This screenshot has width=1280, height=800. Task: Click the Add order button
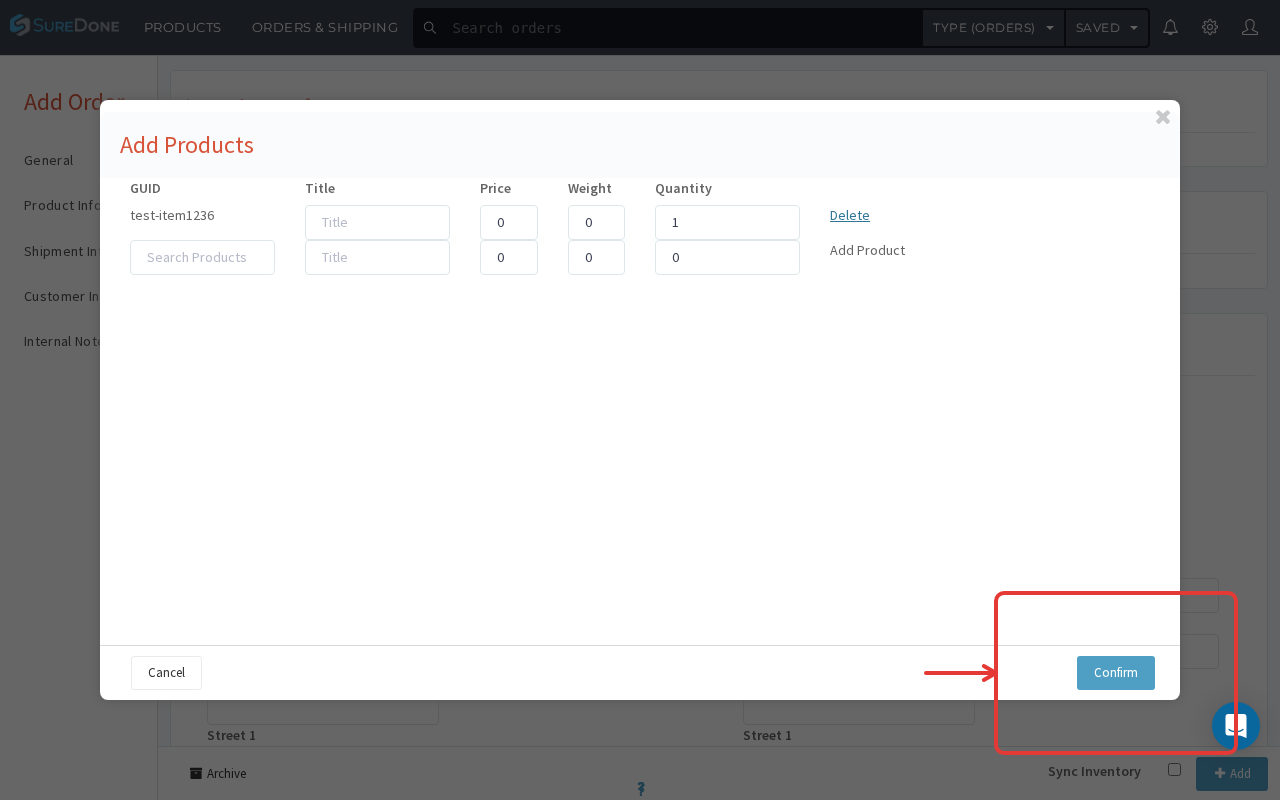pyautogui.click(x=1232, y=774)
